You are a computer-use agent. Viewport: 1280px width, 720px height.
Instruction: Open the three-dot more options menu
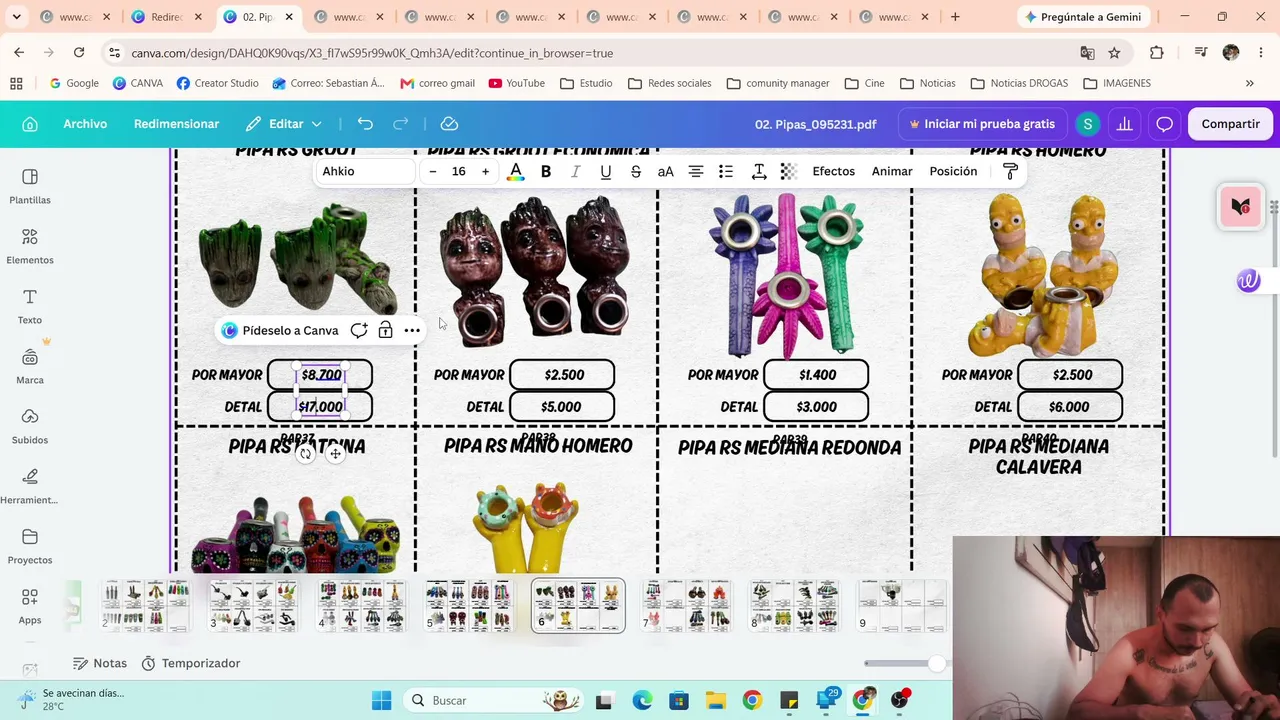(412, 330)
